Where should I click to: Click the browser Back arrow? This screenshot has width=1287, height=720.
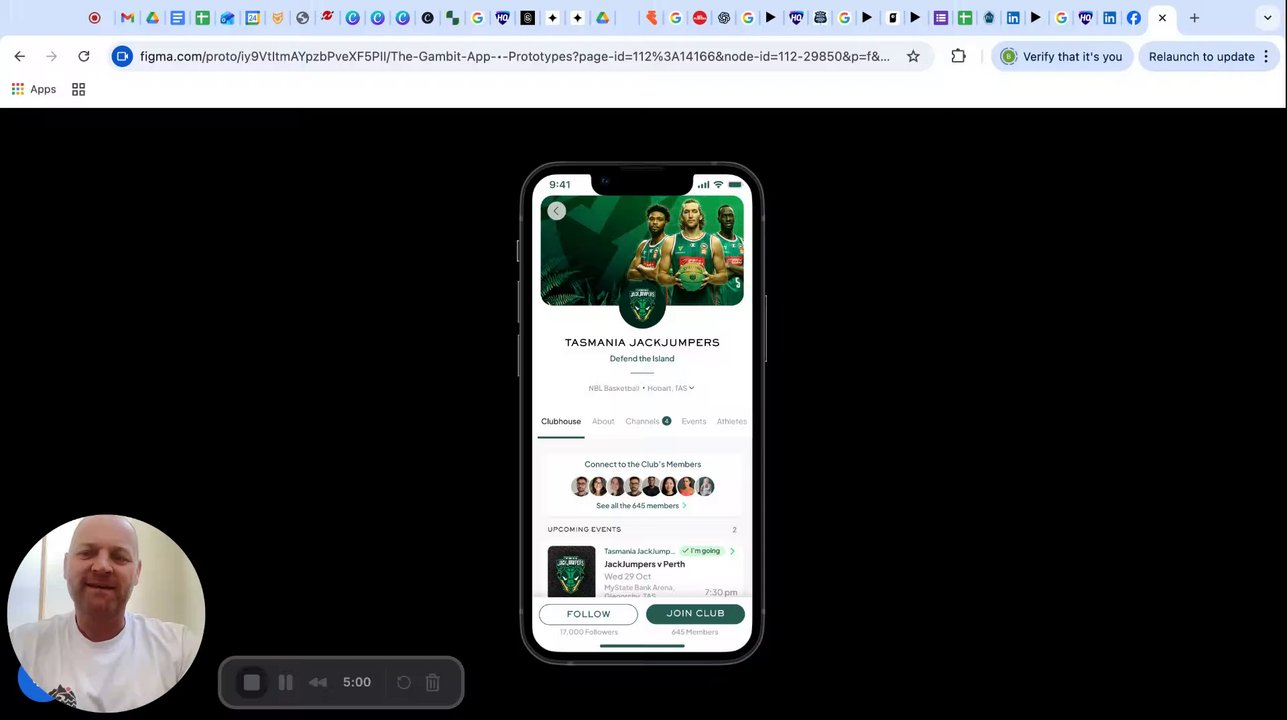tap(20, 57)
